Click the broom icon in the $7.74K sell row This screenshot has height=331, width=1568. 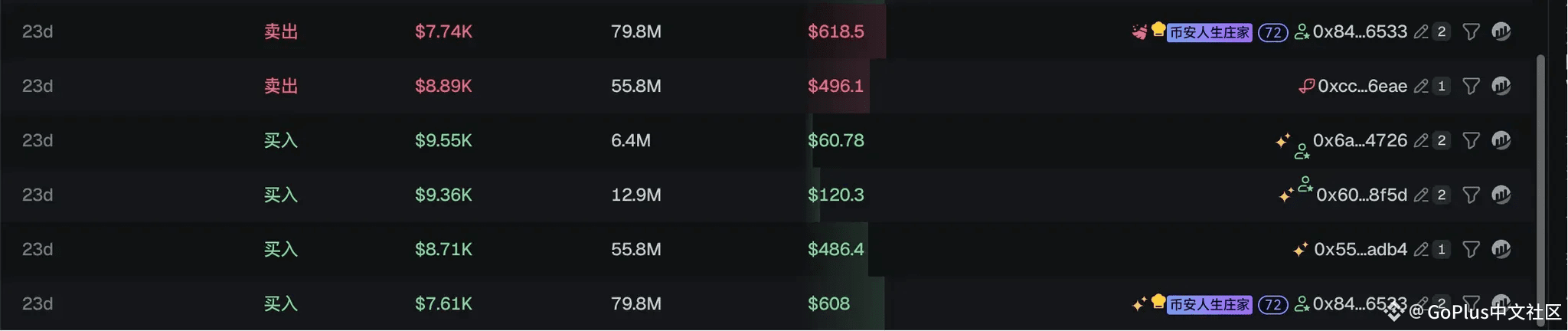(x=1139, y=32)
